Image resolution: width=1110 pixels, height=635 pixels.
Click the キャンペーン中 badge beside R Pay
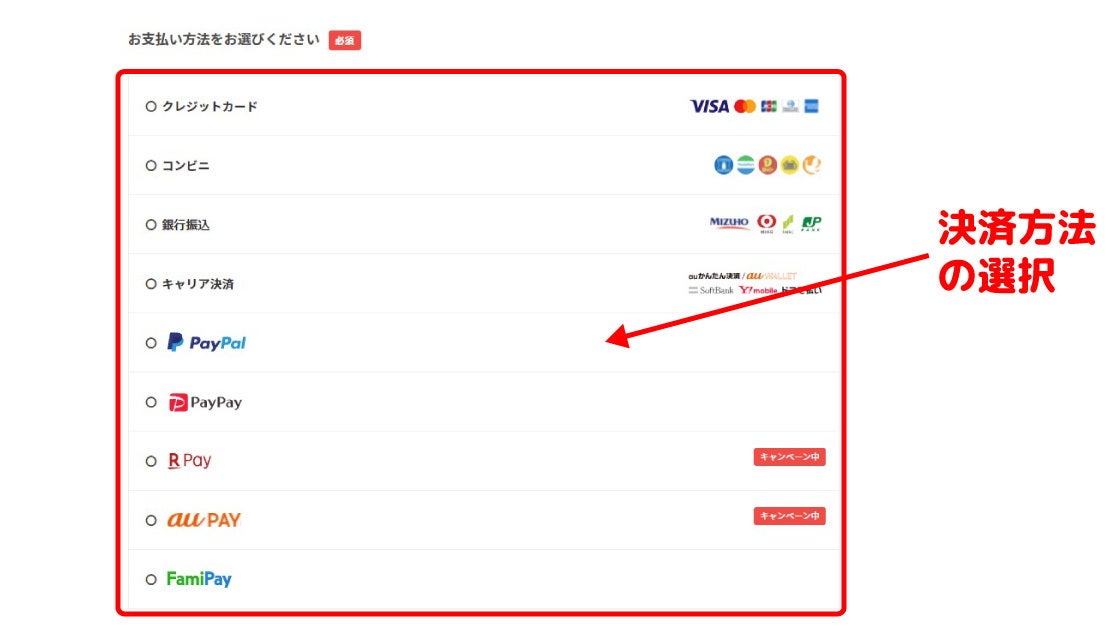tap(789, 457)
